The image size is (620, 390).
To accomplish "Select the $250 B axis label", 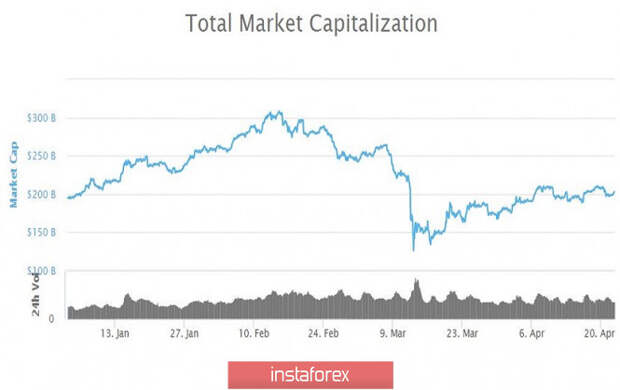I will coord(42,156).
